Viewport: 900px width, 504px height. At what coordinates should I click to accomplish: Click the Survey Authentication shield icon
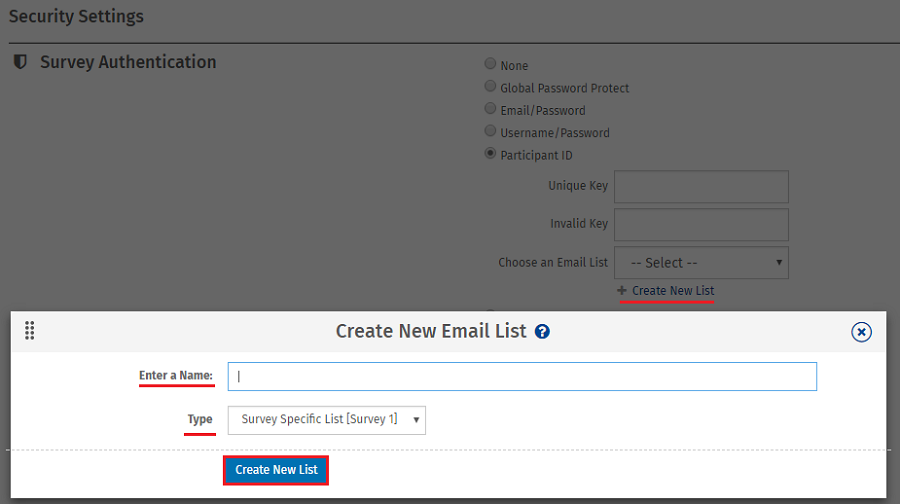pyautogui.click(x=20, y=62)
